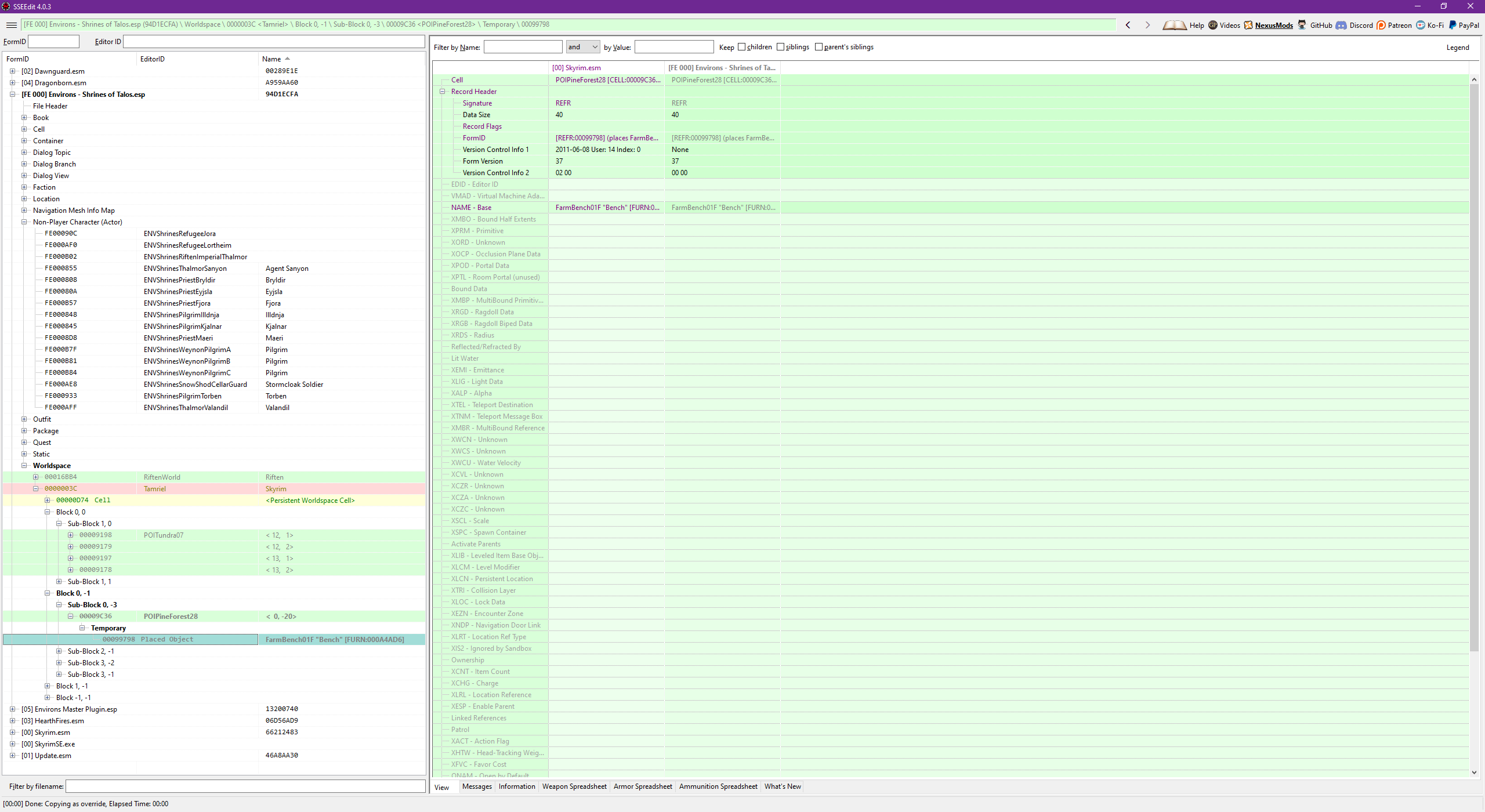Click the back navigation arrow

pos(1128,25)
